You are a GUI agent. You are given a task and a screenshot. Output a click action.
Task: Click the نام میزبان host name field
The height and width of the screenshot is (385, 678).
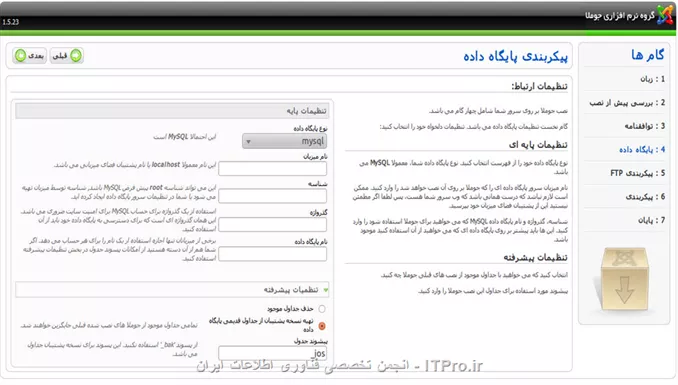[272, 168]
